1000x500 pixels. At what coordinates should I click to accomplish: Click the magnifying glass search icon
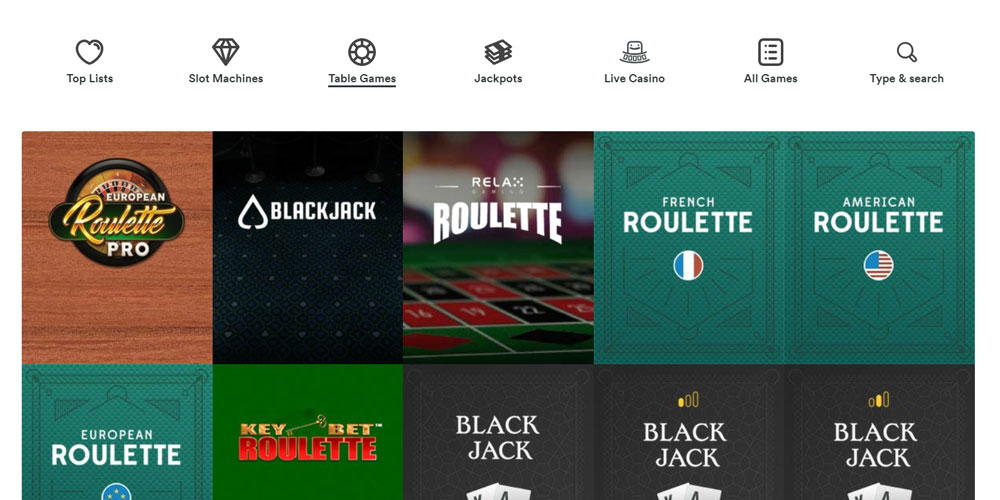tap(906, 52)
